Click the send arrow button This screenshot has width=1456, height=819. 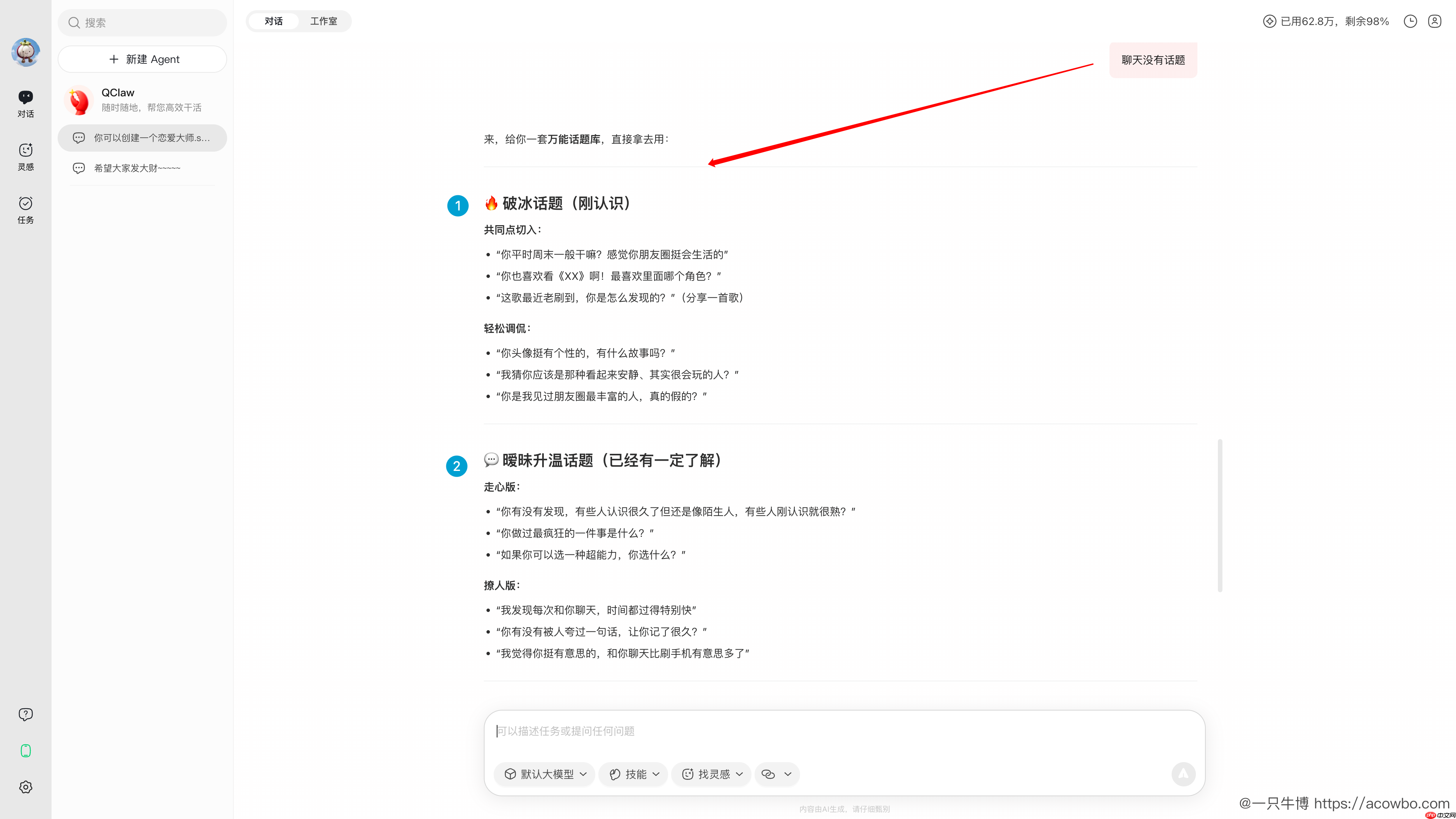point(1183,774)
